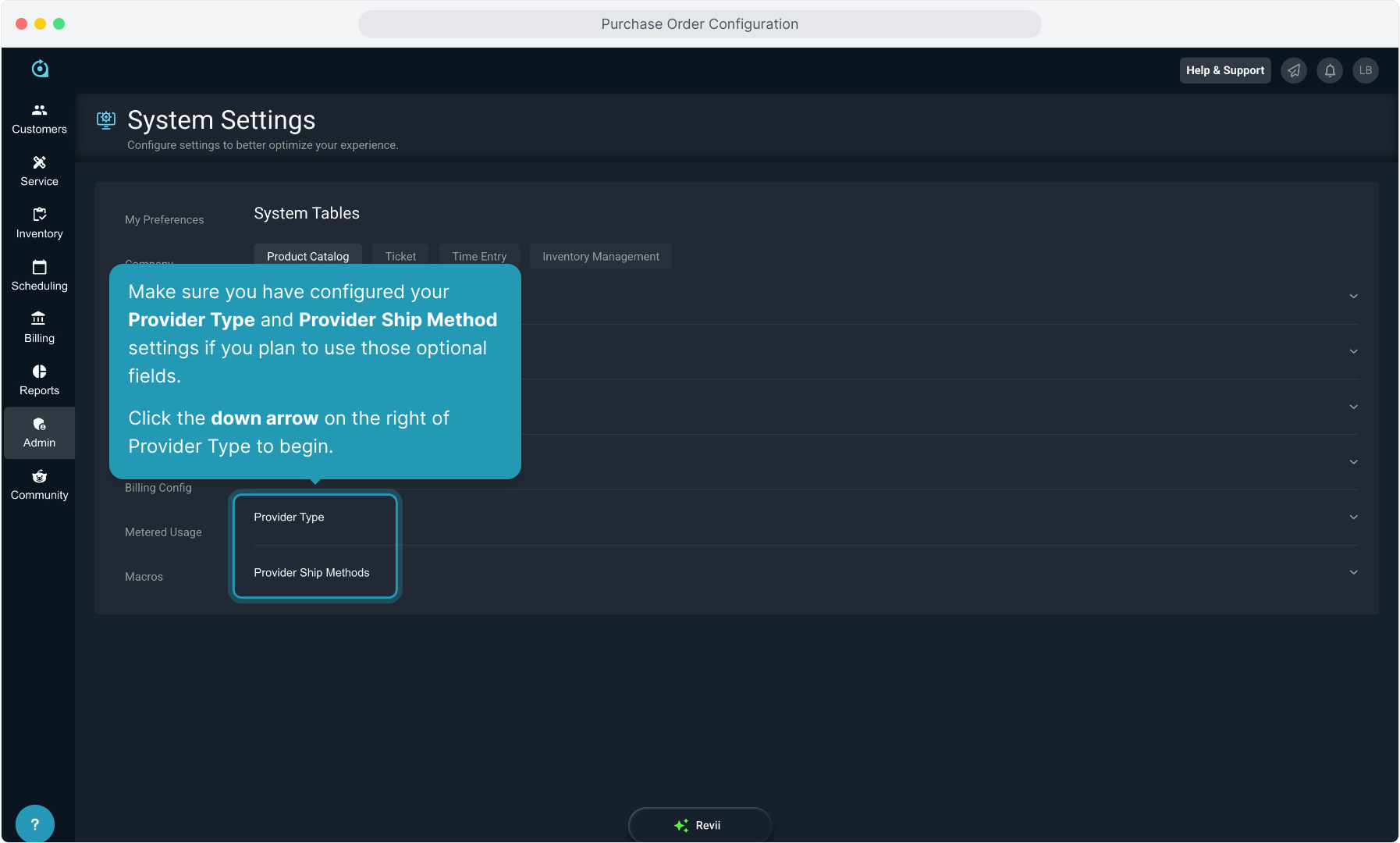Expand the Provider Ship Methods row arrow
Image resolution: width=1400 pixels, height=843 pixels.
(x=1353, y=573)
